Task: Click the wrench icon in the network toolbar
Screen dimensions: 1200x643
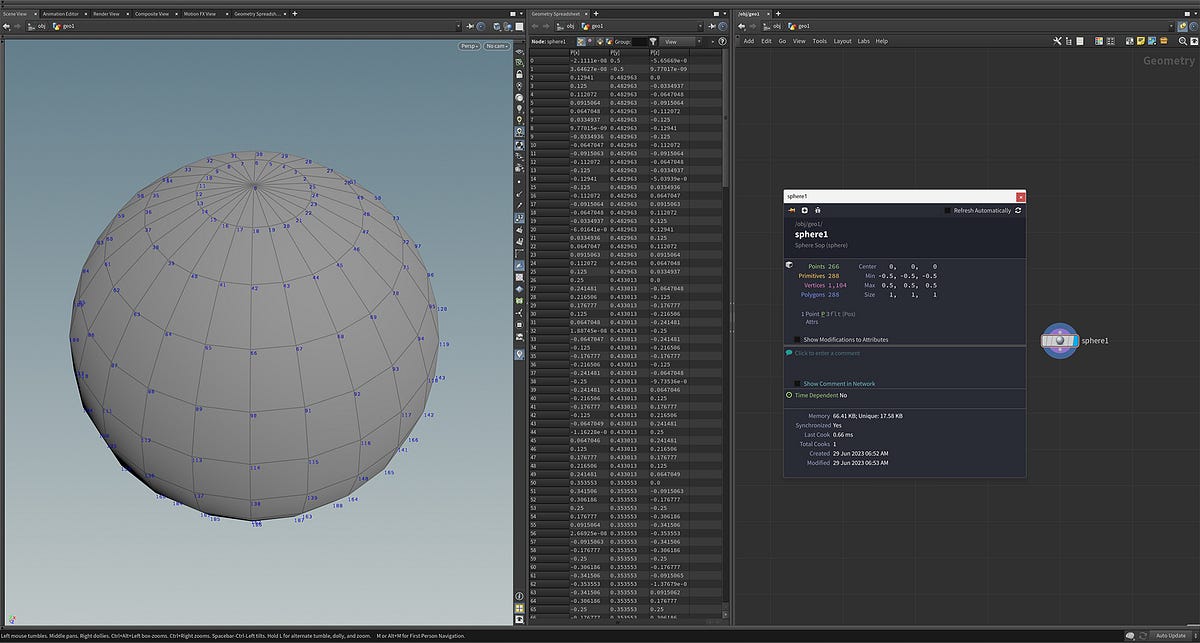Action: [1057, 41]
